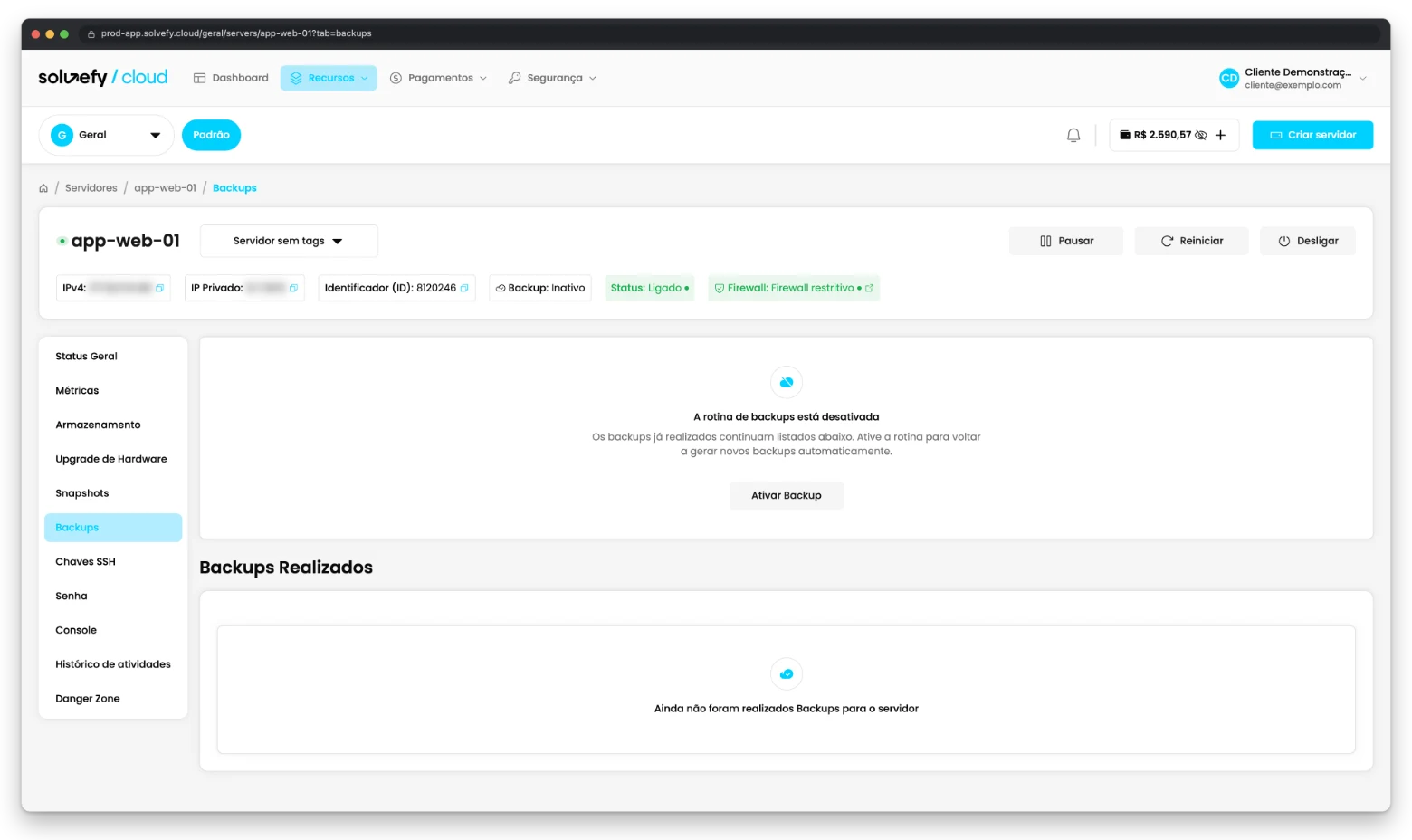Screen dimensions: 1412x840
Task: Open the Cliente Demonstração account dropdown
Action: [x=1293, y=78]
